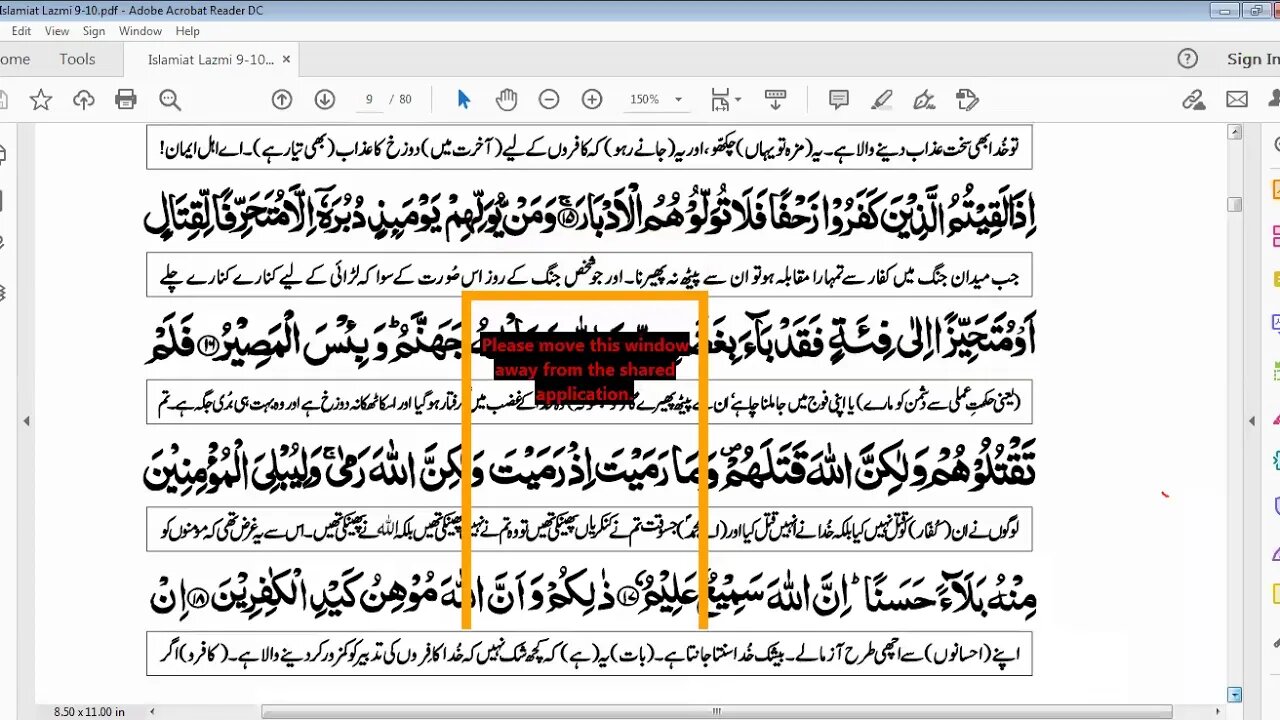Click the horizontal scrollbar thumb
The width and height of the screenshot is (1280, 720).
(x=717, y=712)
